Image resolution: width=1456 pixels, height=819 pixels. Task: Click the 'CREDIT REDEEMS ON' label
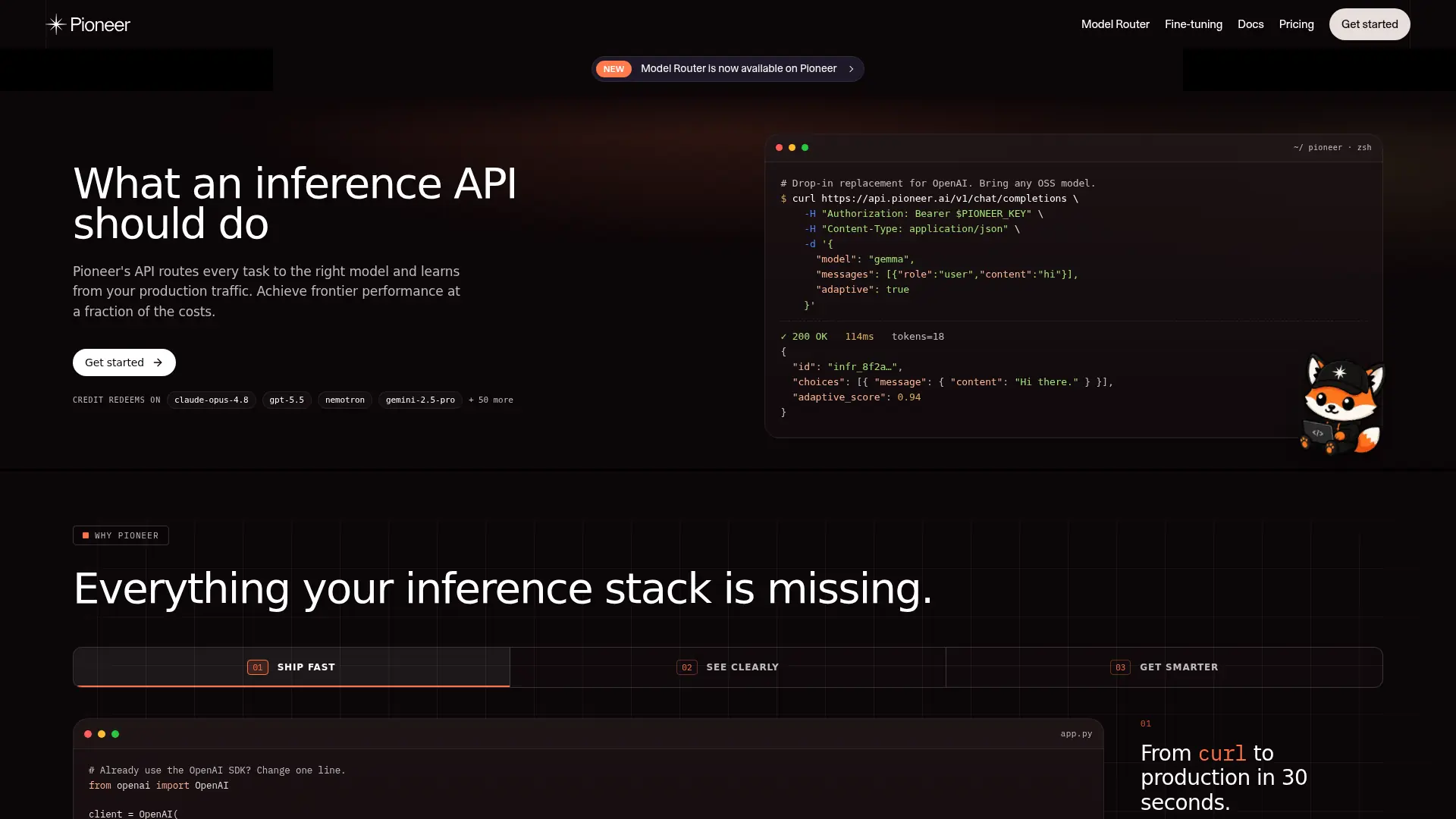117,400
